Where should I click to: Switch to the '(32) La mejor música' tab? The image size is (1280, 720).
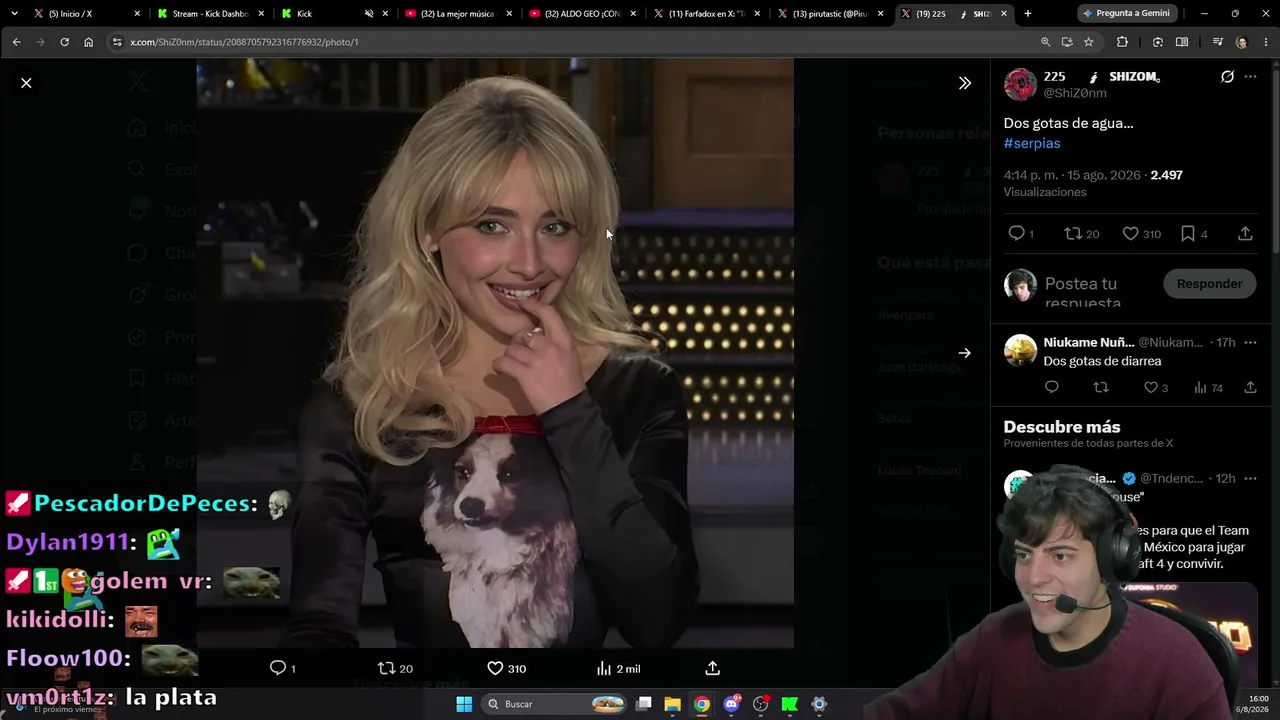(458, 14)
